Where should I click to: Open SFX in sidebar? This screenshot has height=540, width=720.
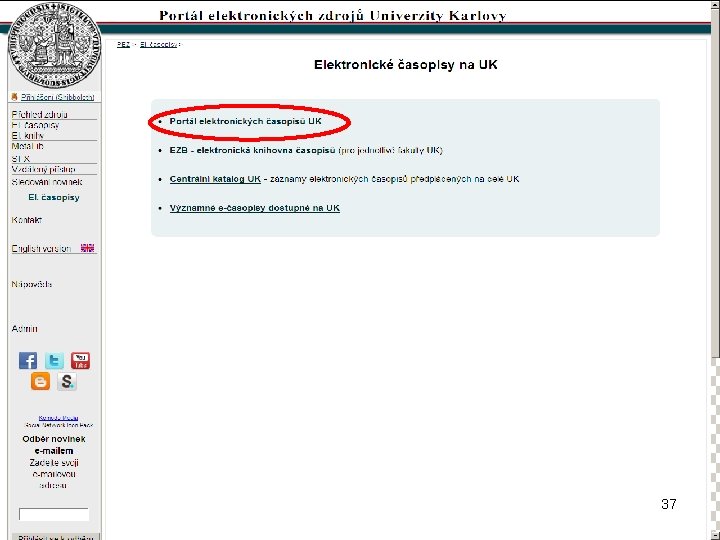21,159
